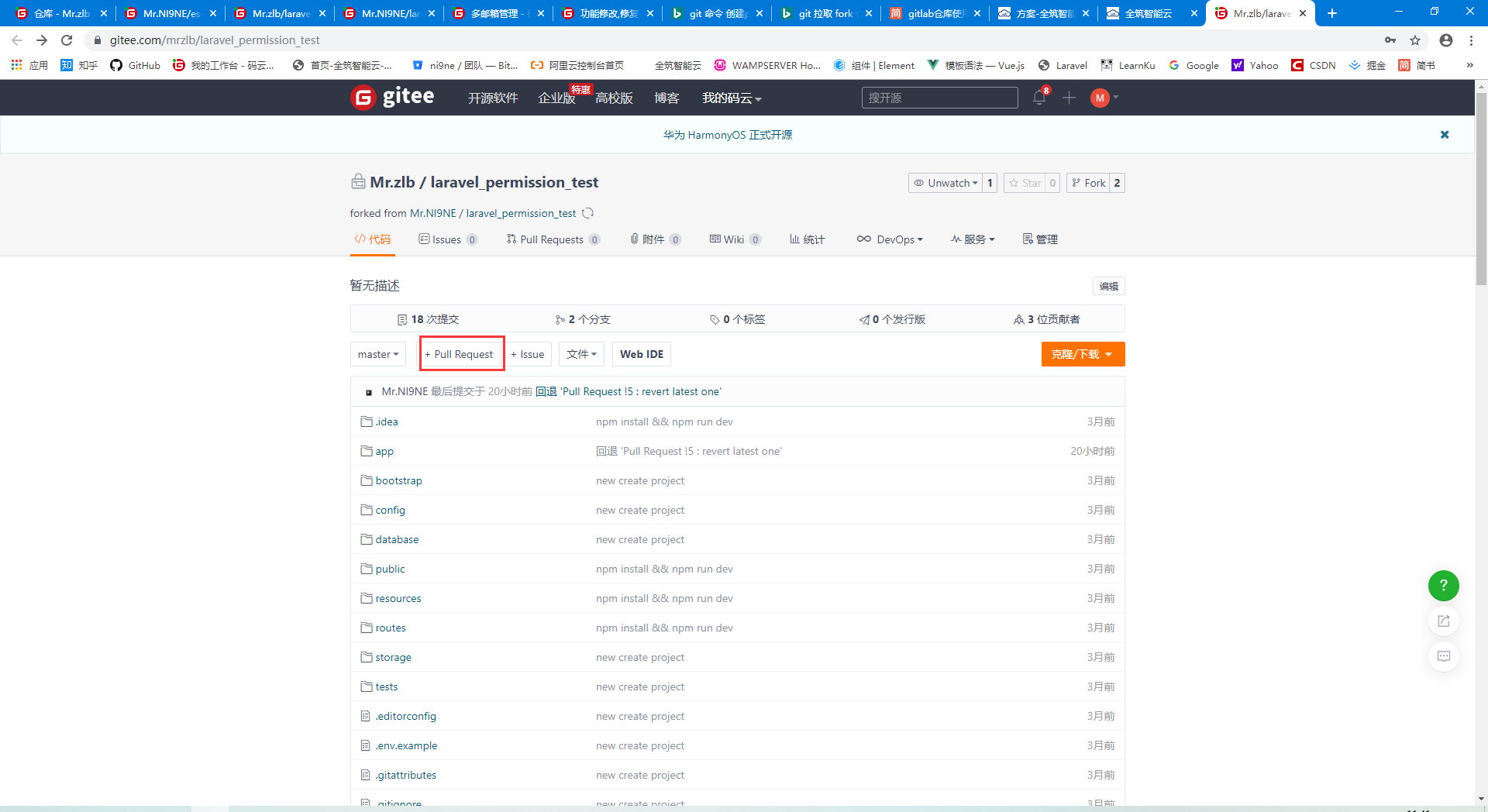
Task: Open the Wiki tab
Action: 733,239
